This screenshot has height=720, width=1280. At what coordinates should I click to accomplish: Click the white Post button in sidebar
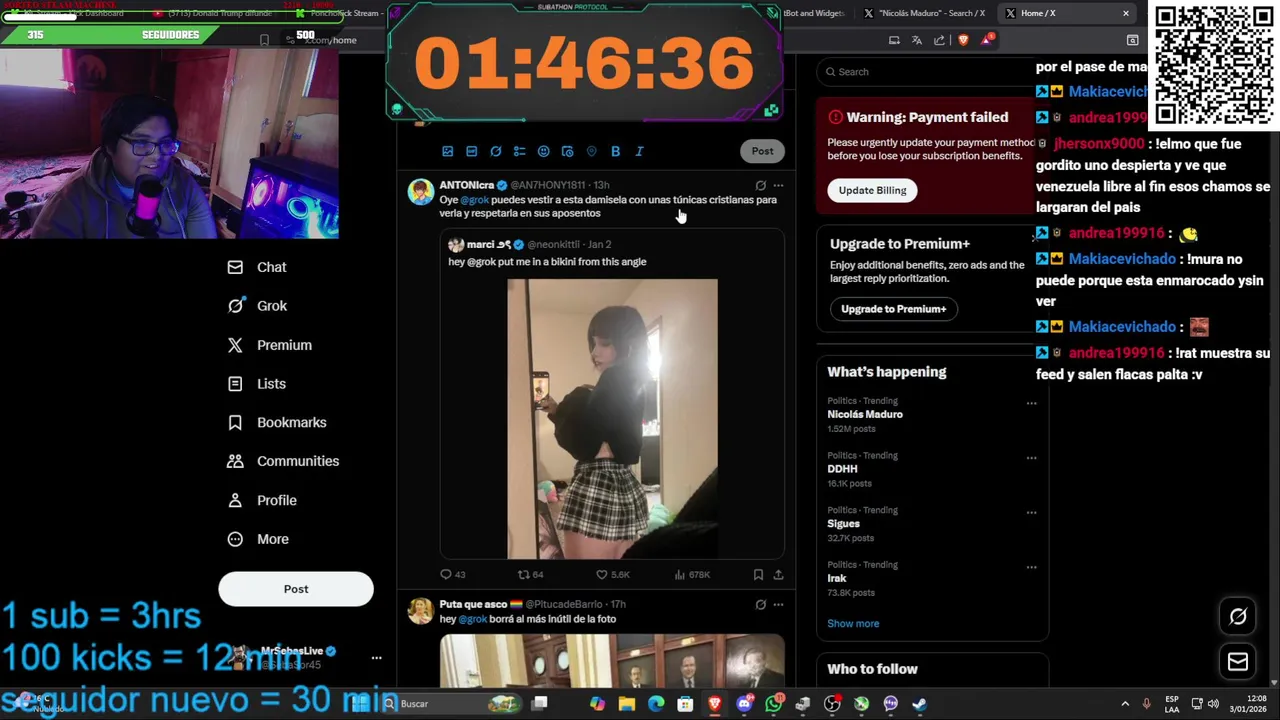click(x=296, y=589)
